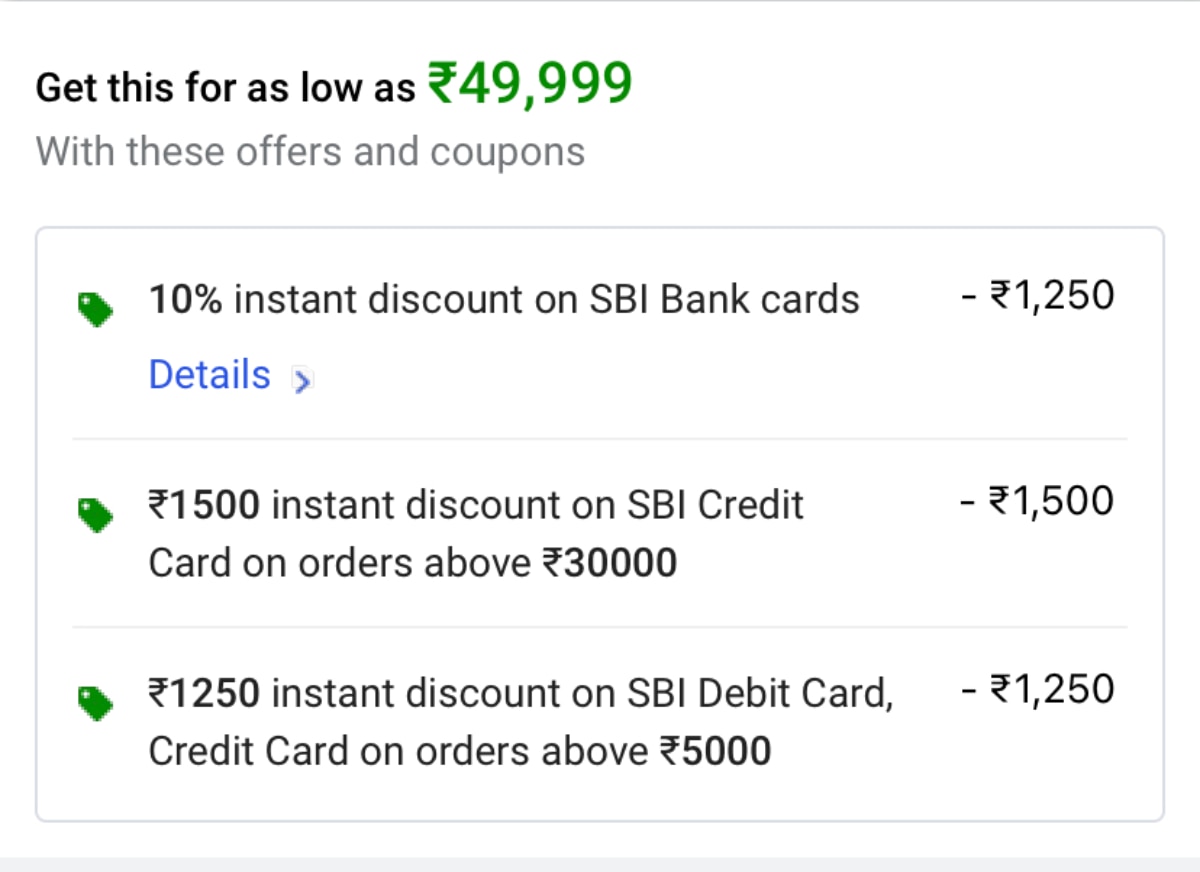Click the bold ₹30000 minimum order value

pyautogui.click(x=610, y=564)
